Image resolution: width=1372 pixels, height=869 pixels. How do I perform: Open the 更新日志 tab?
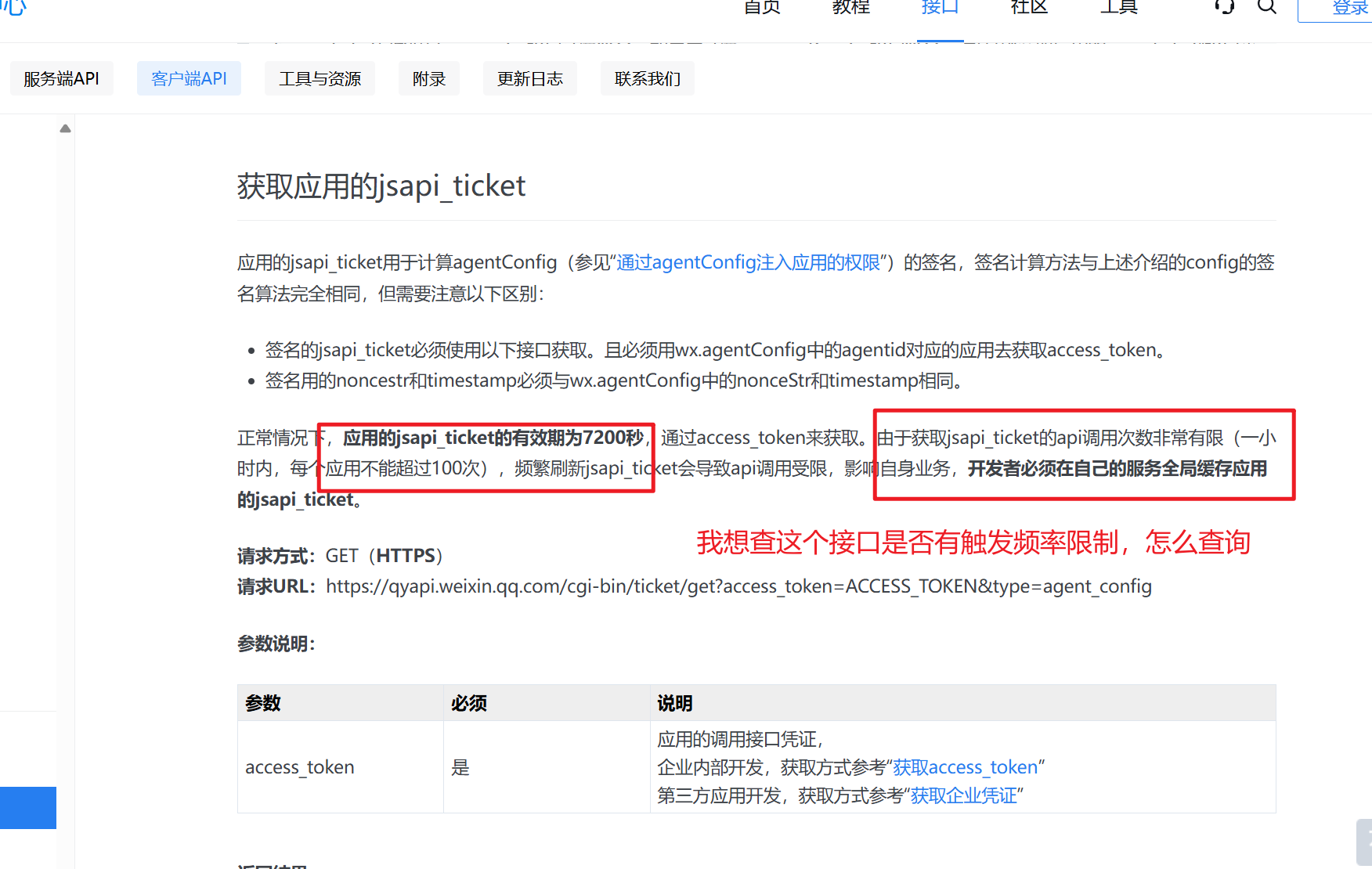pos(529,78)
